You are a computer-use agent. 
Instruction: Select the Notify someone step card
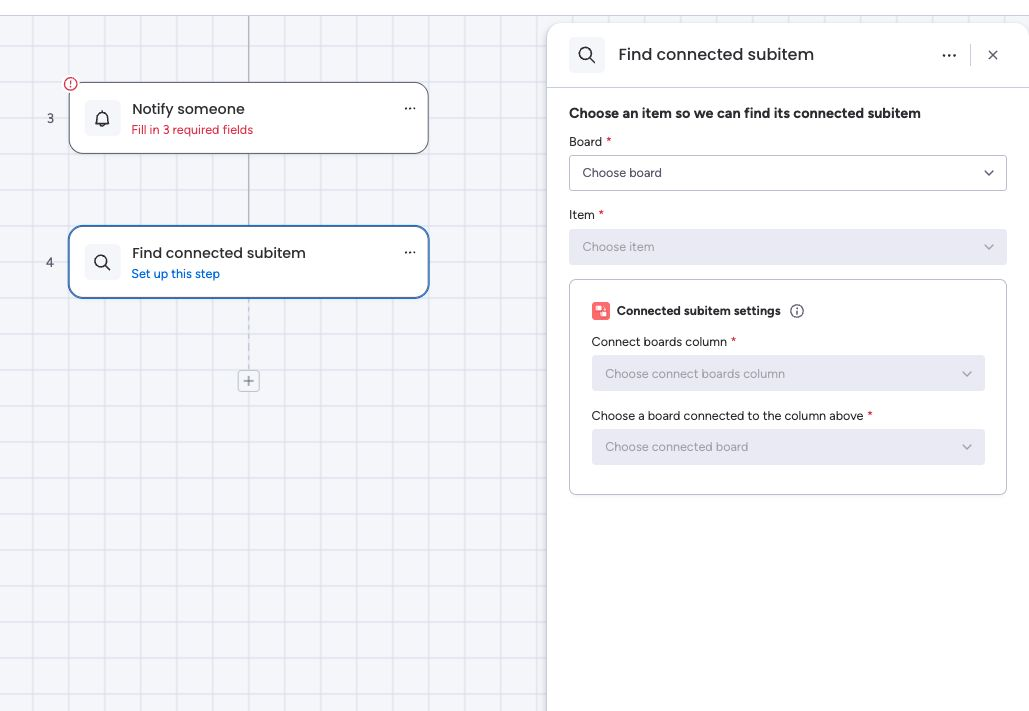pyautogui.click(x=248, y=118)
